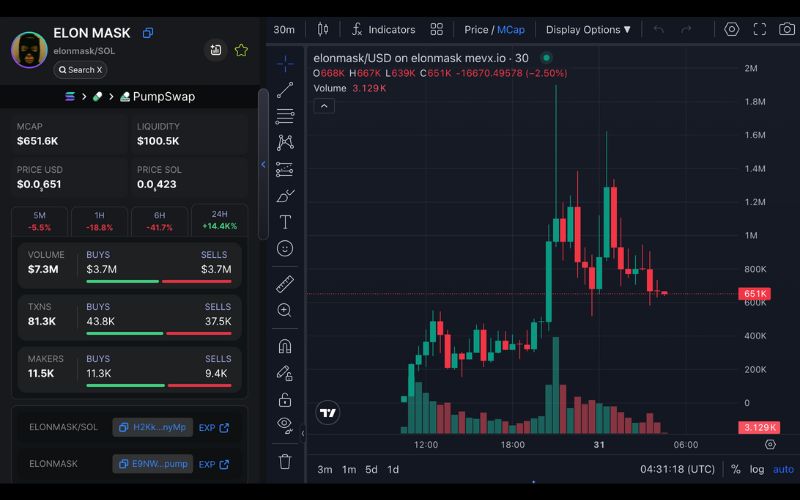Activate the zoom in tool

pyautogui.click(x=285, y=310)
